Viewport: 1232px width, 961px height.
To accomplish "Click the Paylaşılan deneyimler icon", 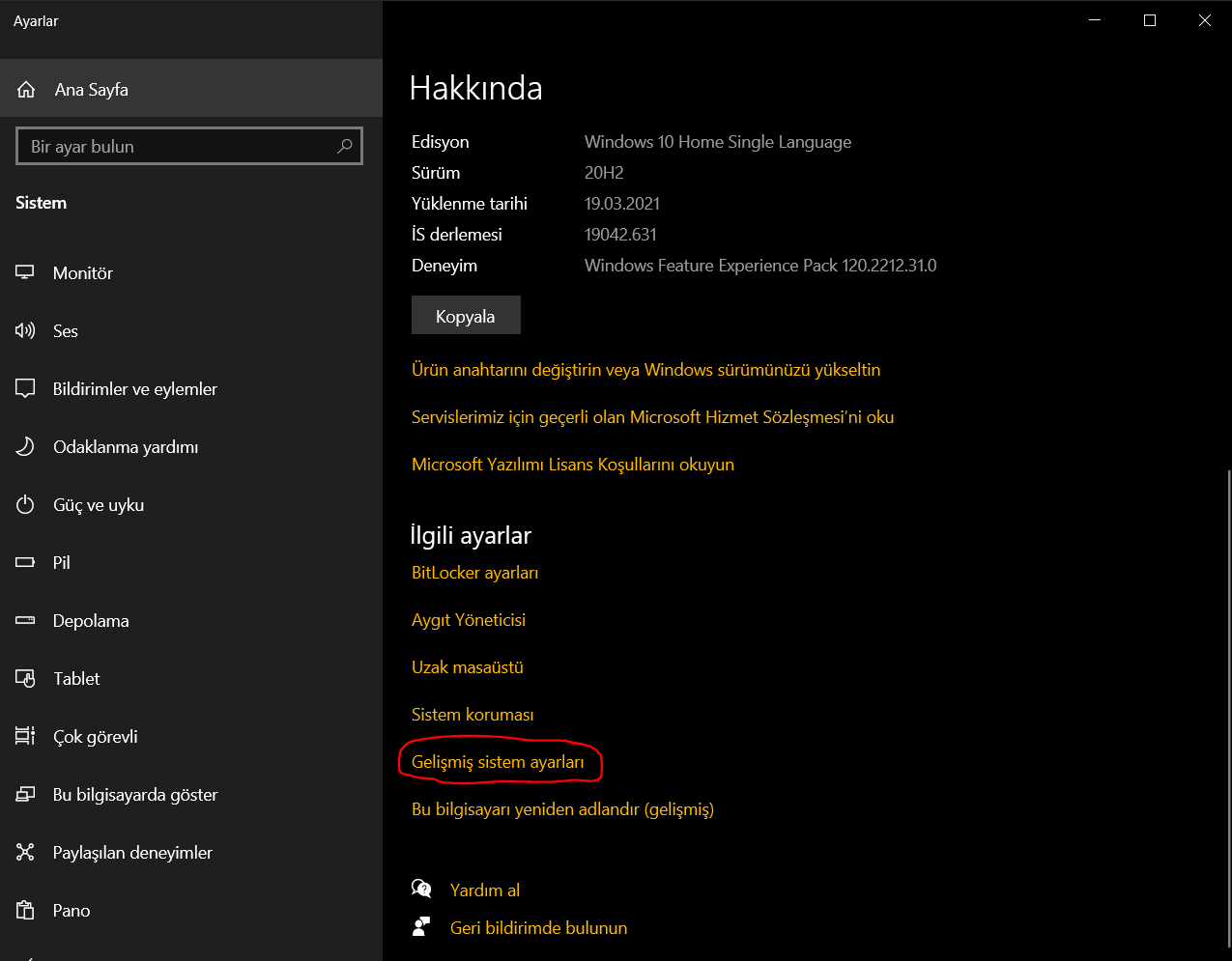I will [x=25, y=853].
